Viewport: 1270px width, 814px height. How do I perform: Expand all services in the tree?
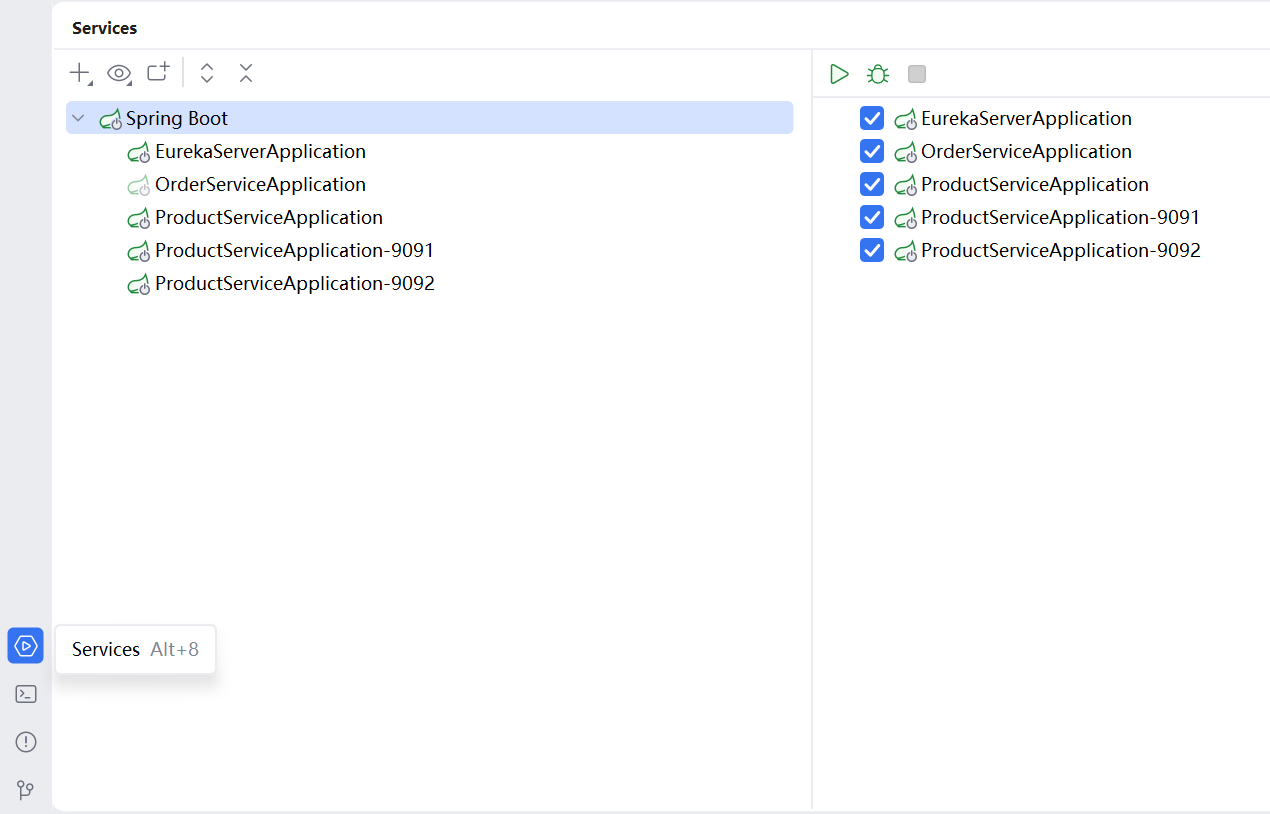click(207, 73)
